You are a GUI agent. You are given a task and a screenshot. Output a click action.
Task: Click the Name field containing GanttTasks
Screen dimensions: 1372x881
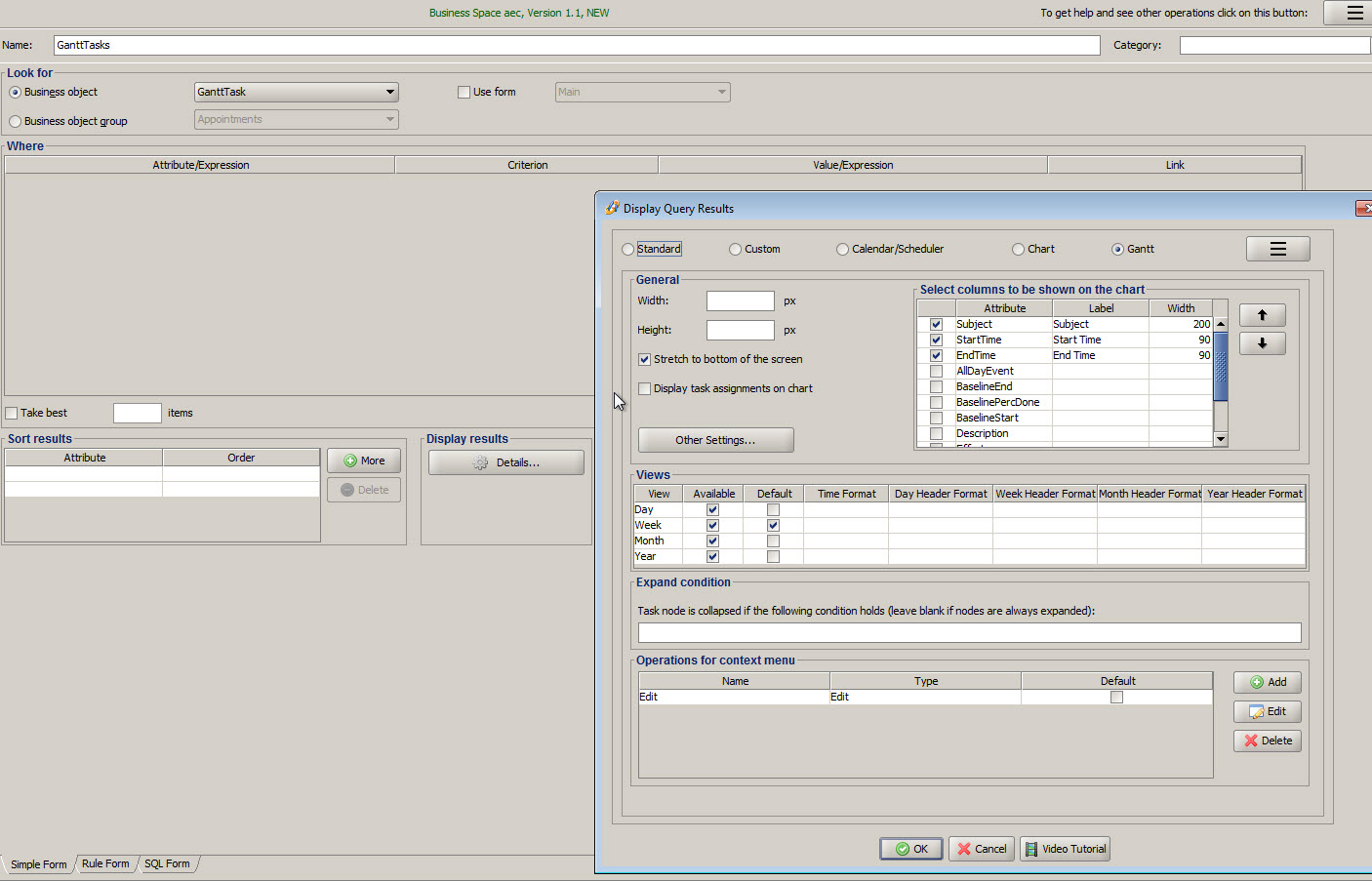point(577,46)
